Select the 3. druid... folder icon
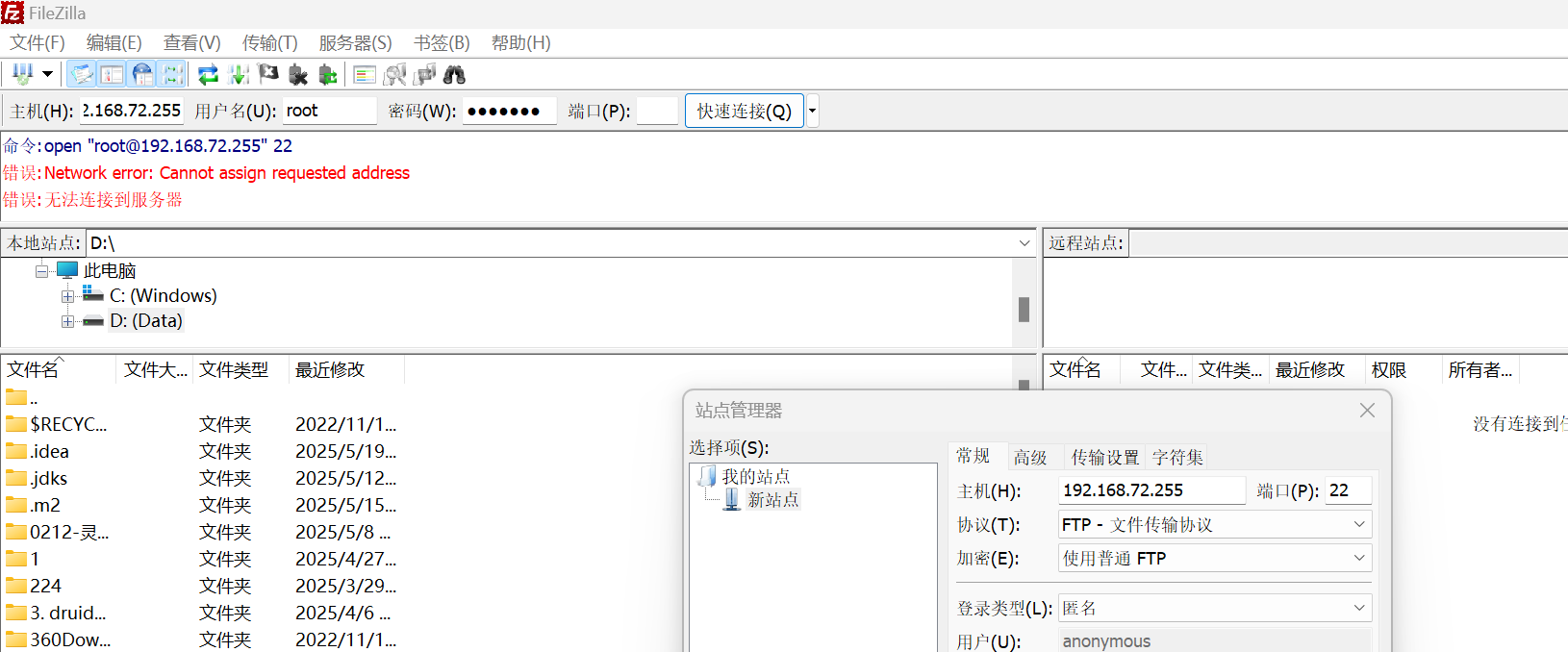 point(16,613)
